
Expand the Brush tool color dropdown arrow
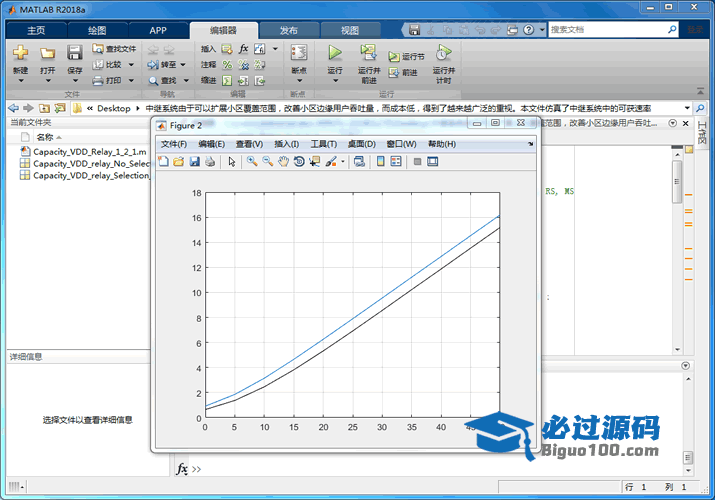[x=343, y=161]
